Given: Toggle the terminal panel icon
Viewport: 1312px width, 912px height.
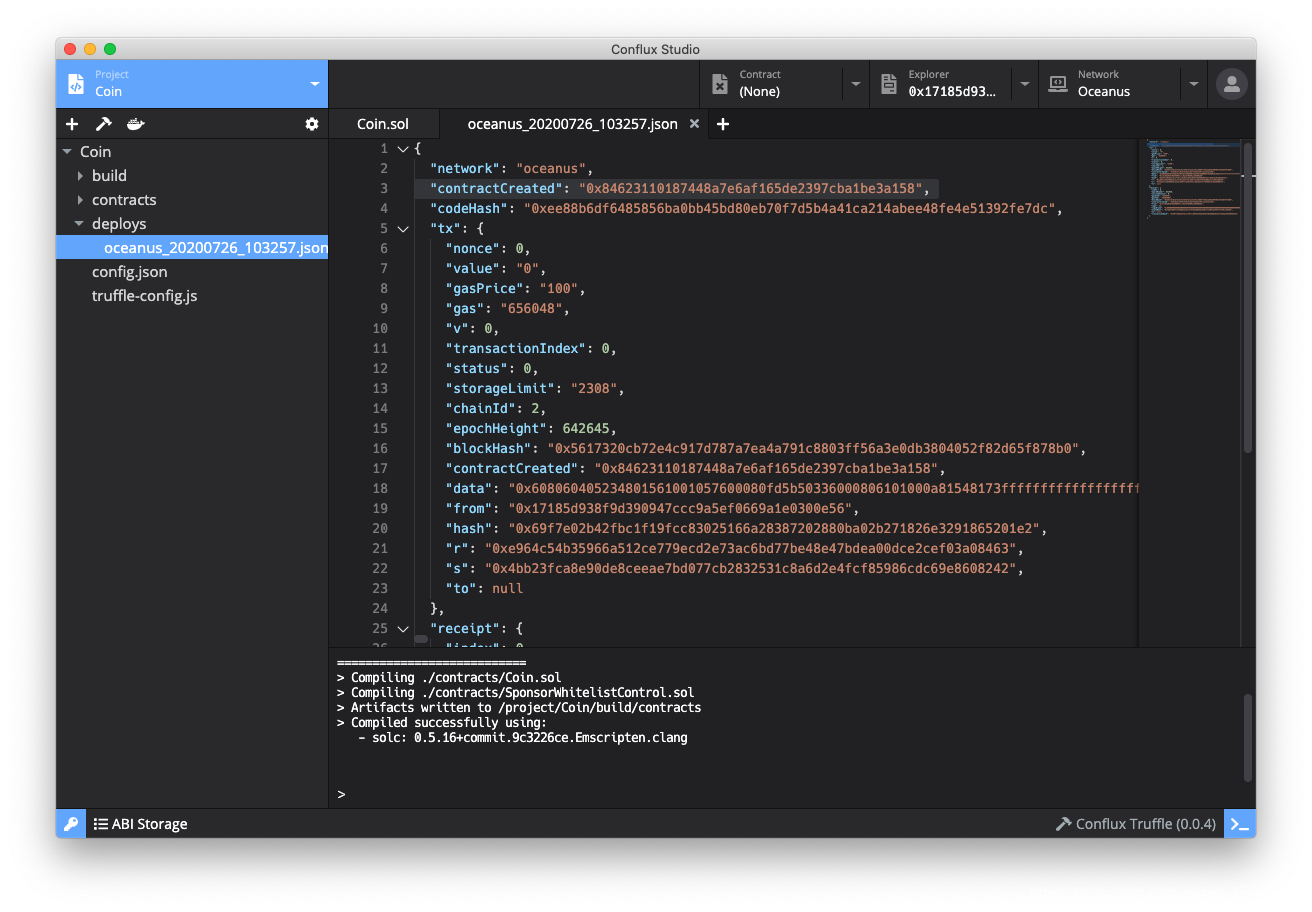Looking at the screenshot, I should pyautogui.click(x=1240, y=824).
